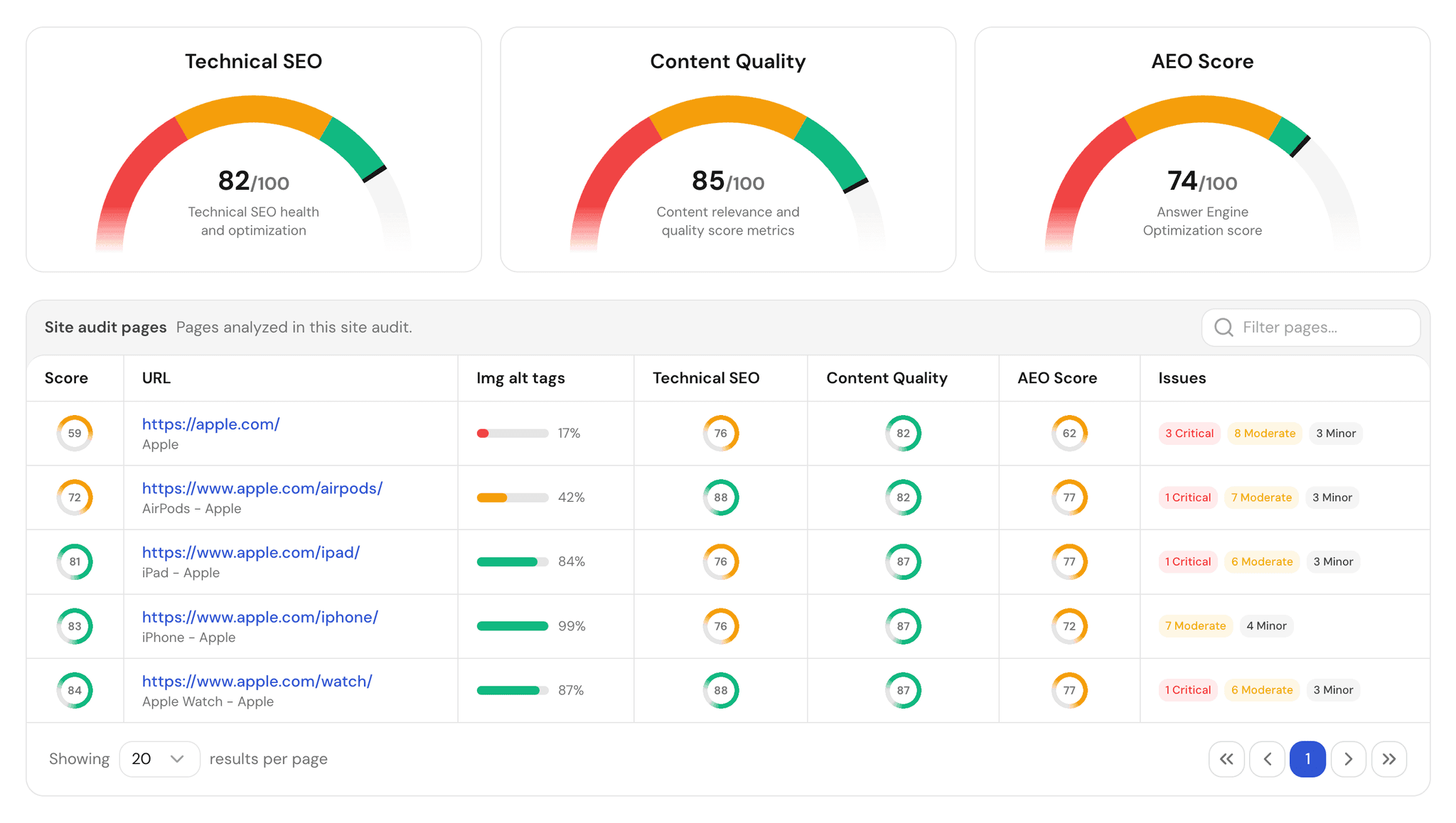
Task: Click Technical SEO ring 76 in apple.com row
Action: [721, 434]
